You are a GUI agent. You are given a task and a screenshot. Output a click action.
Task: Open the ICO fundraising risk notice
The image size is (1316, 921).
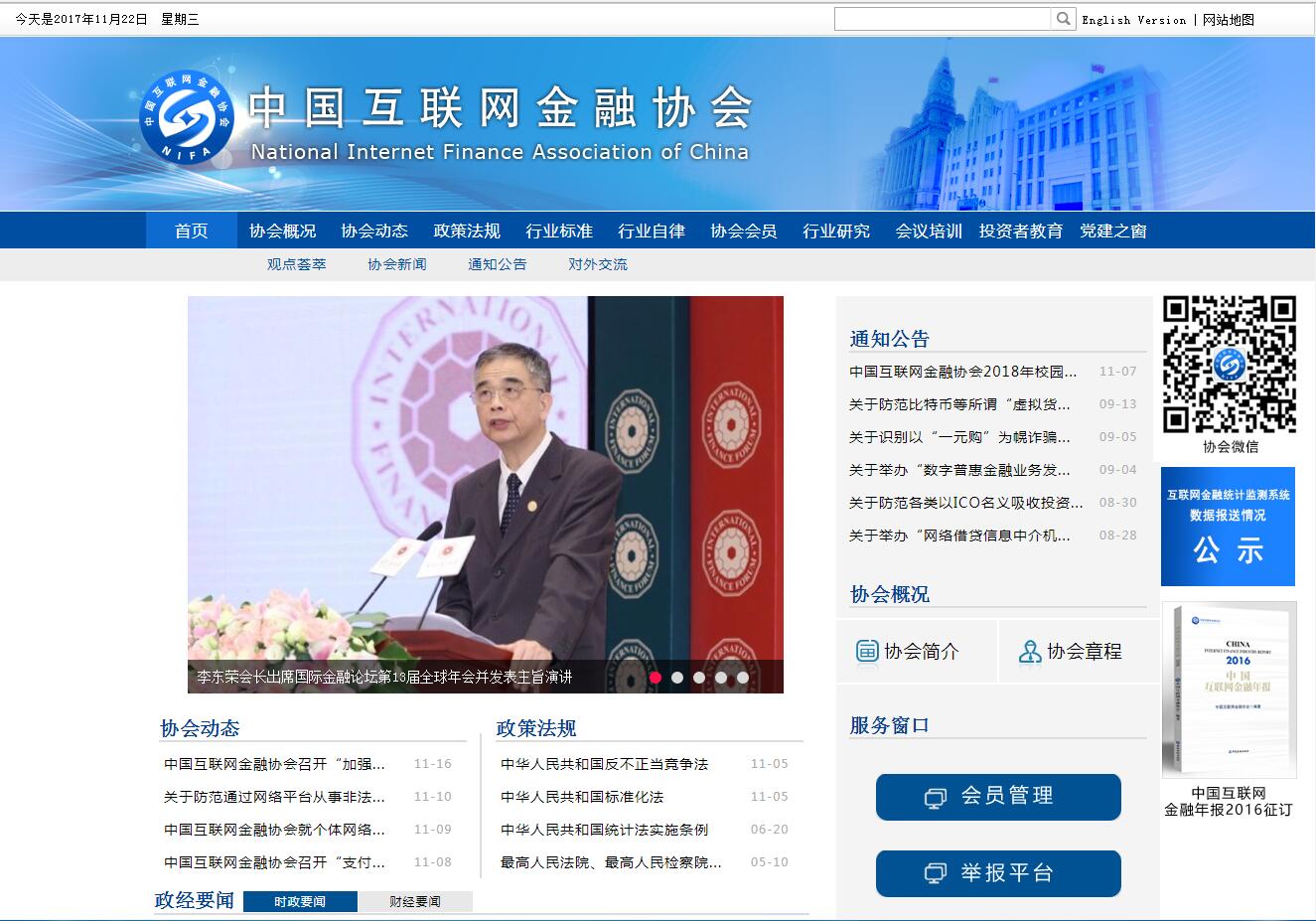coord(966,503)
